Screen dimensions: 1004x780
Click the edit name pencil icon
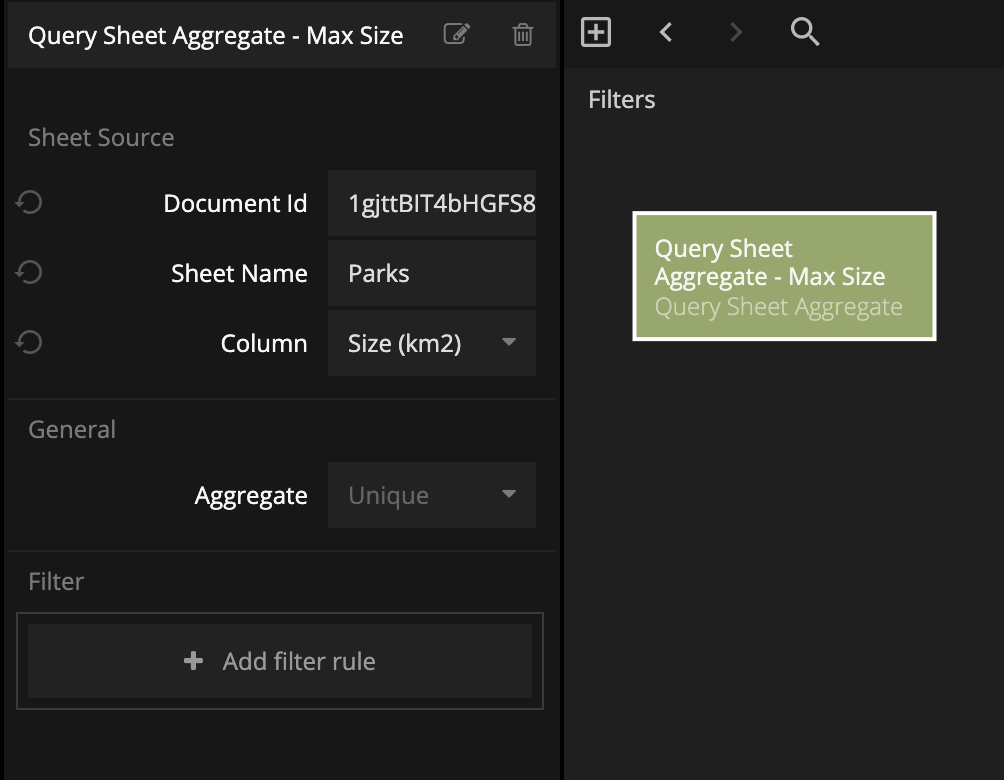[457, 34]
